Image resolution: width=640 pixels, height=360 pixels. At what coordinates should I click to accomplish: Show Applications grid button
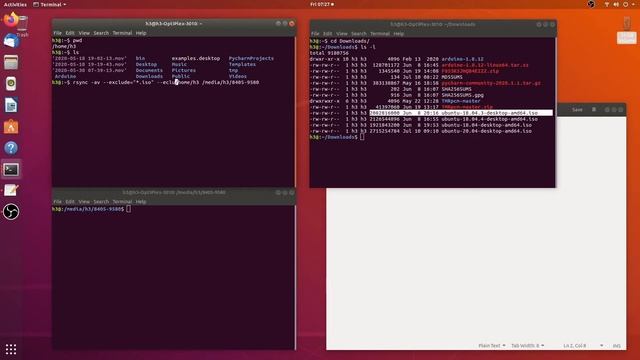coord(11,349)
